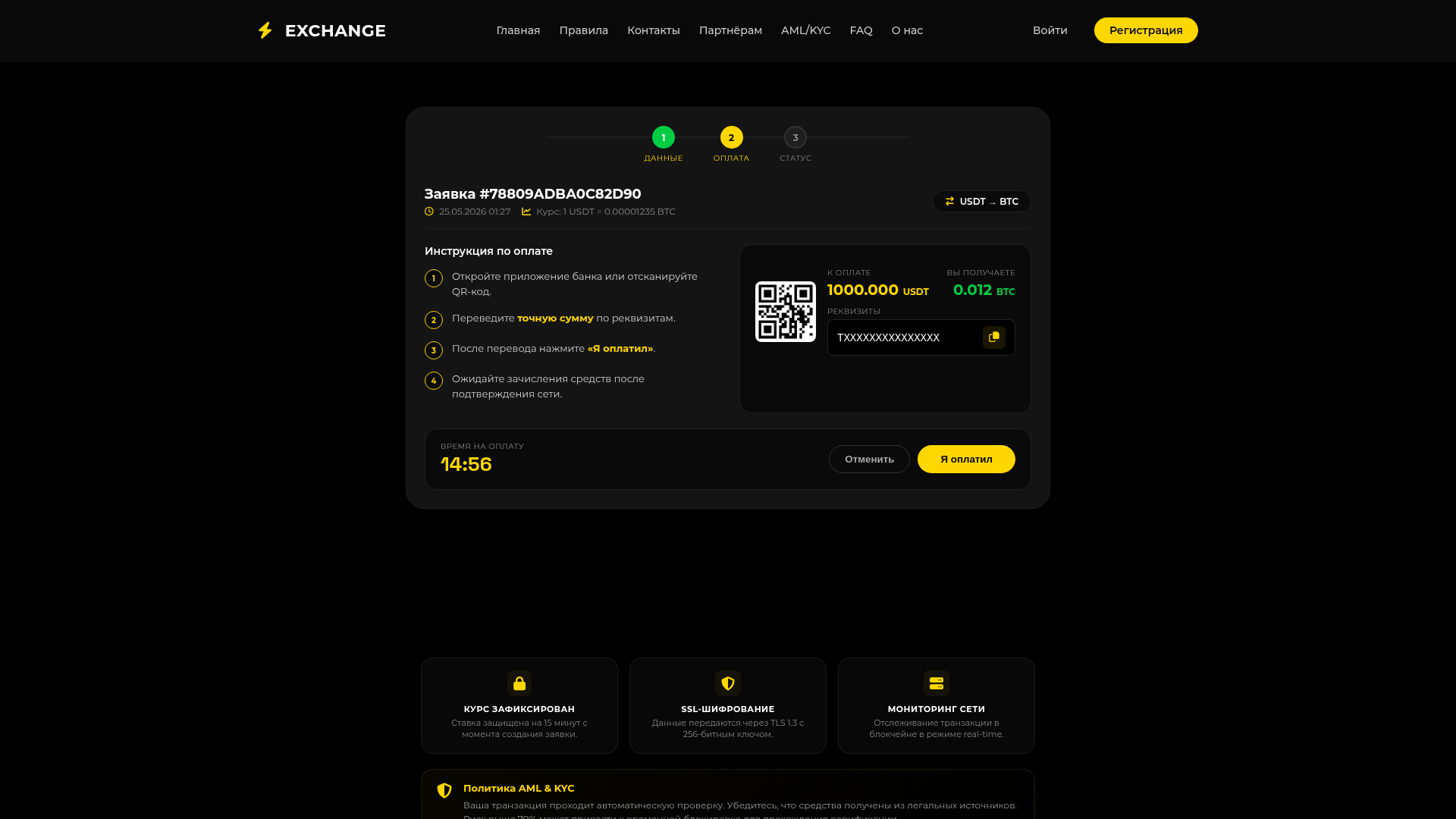Click the Регистрация button

[1146, 30]
